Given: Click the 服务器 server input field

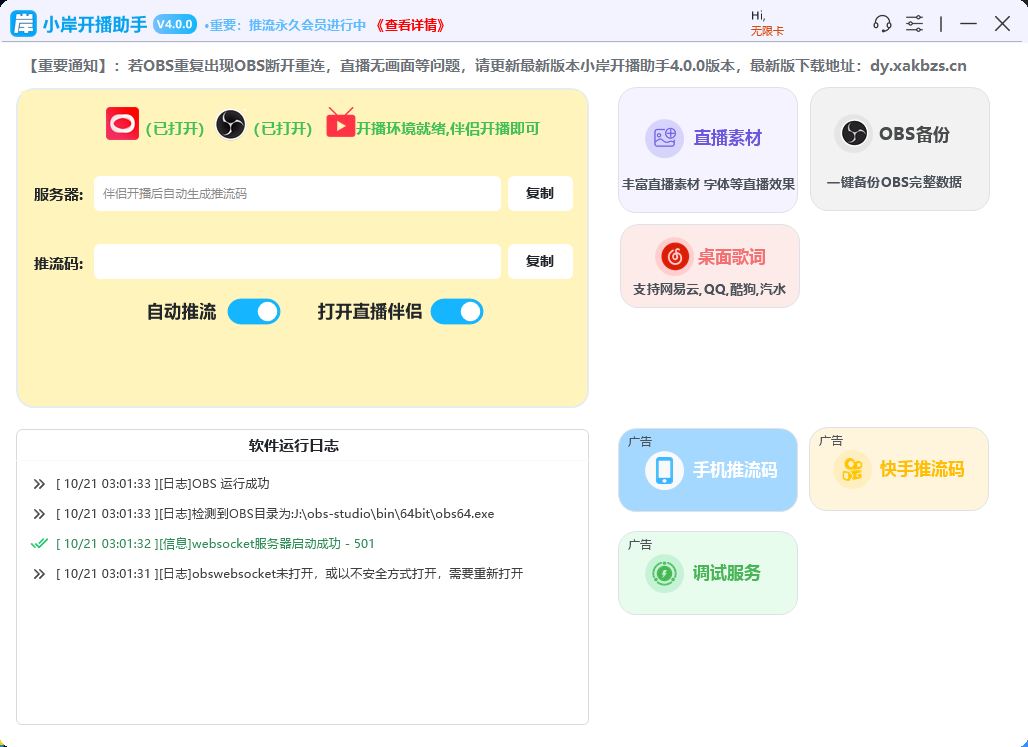Looking at the screenshot, I should click(x=297, y=194).
